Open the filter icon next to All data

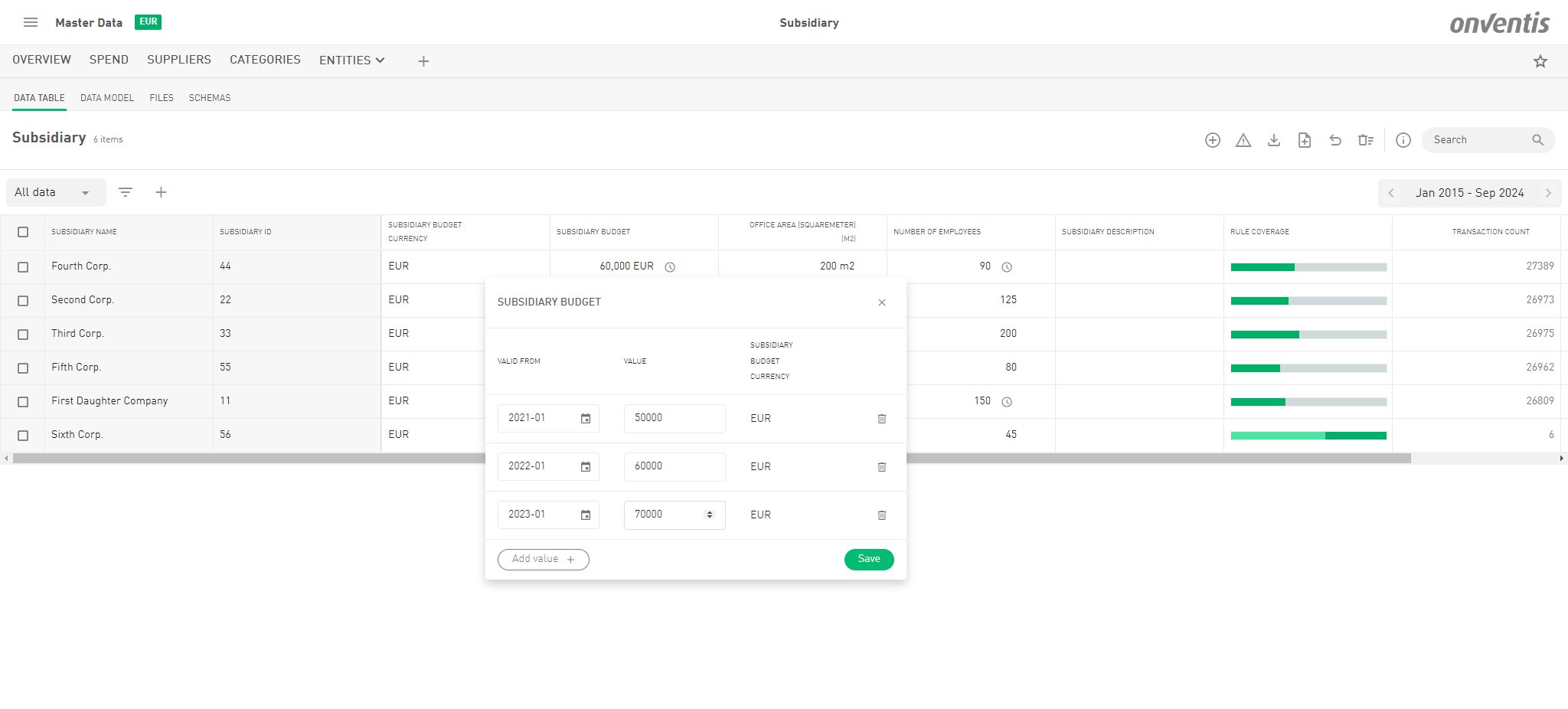tap(126, 192)
